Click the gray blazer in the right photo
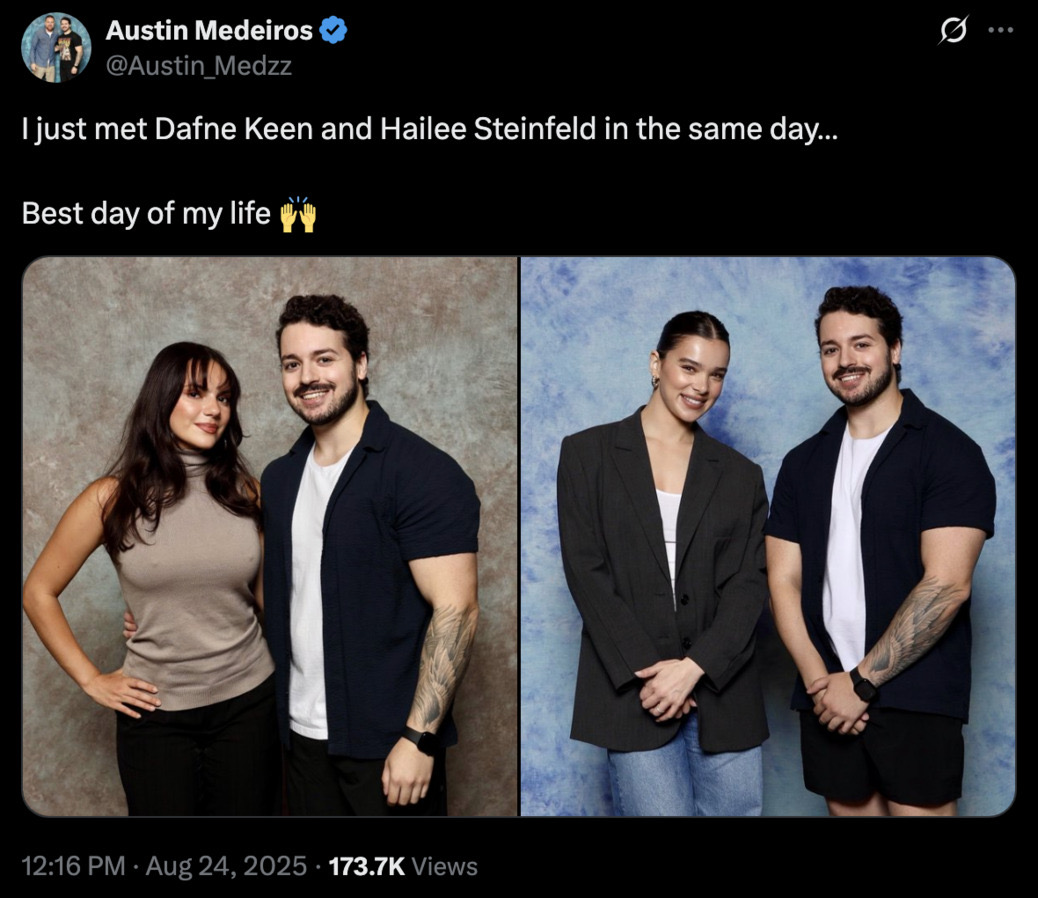The width and height of the screenshot is (1038, 898). click(x=662, y=582)
